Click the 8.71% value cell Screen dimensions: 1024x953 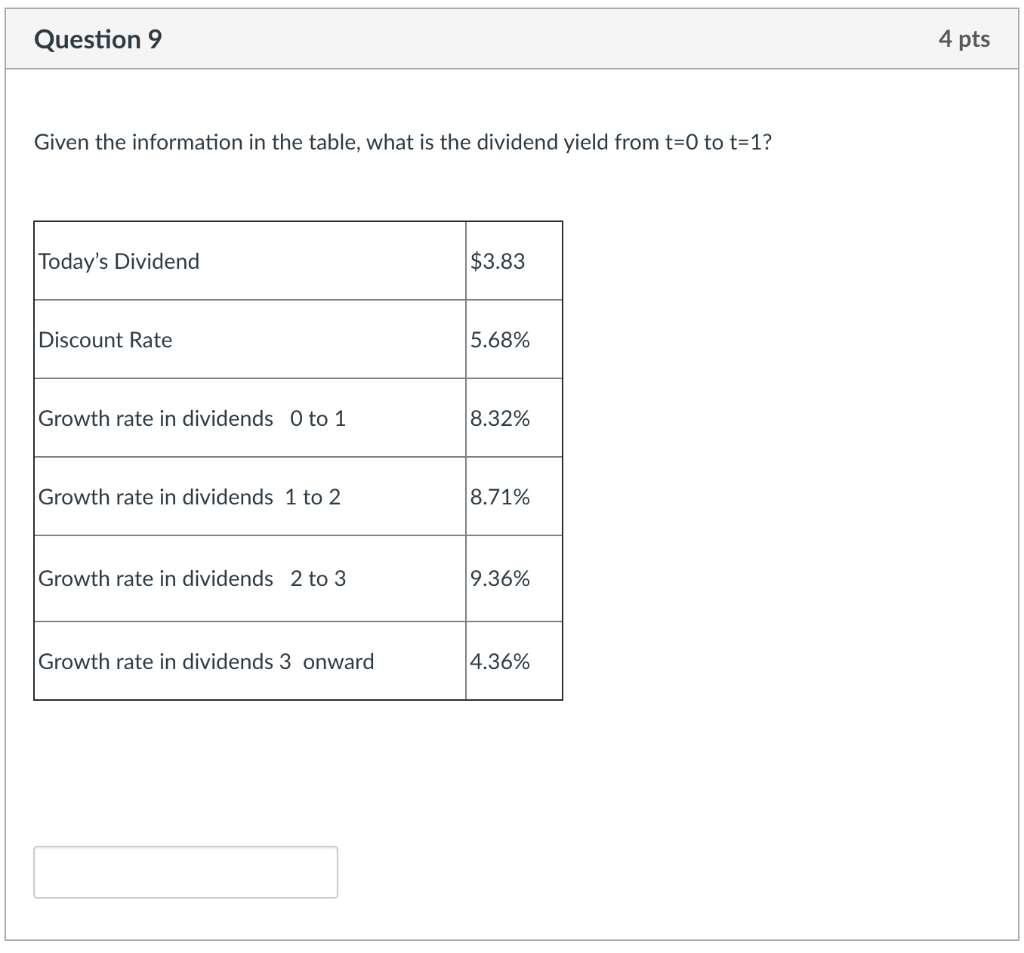[x=496, y=497]
